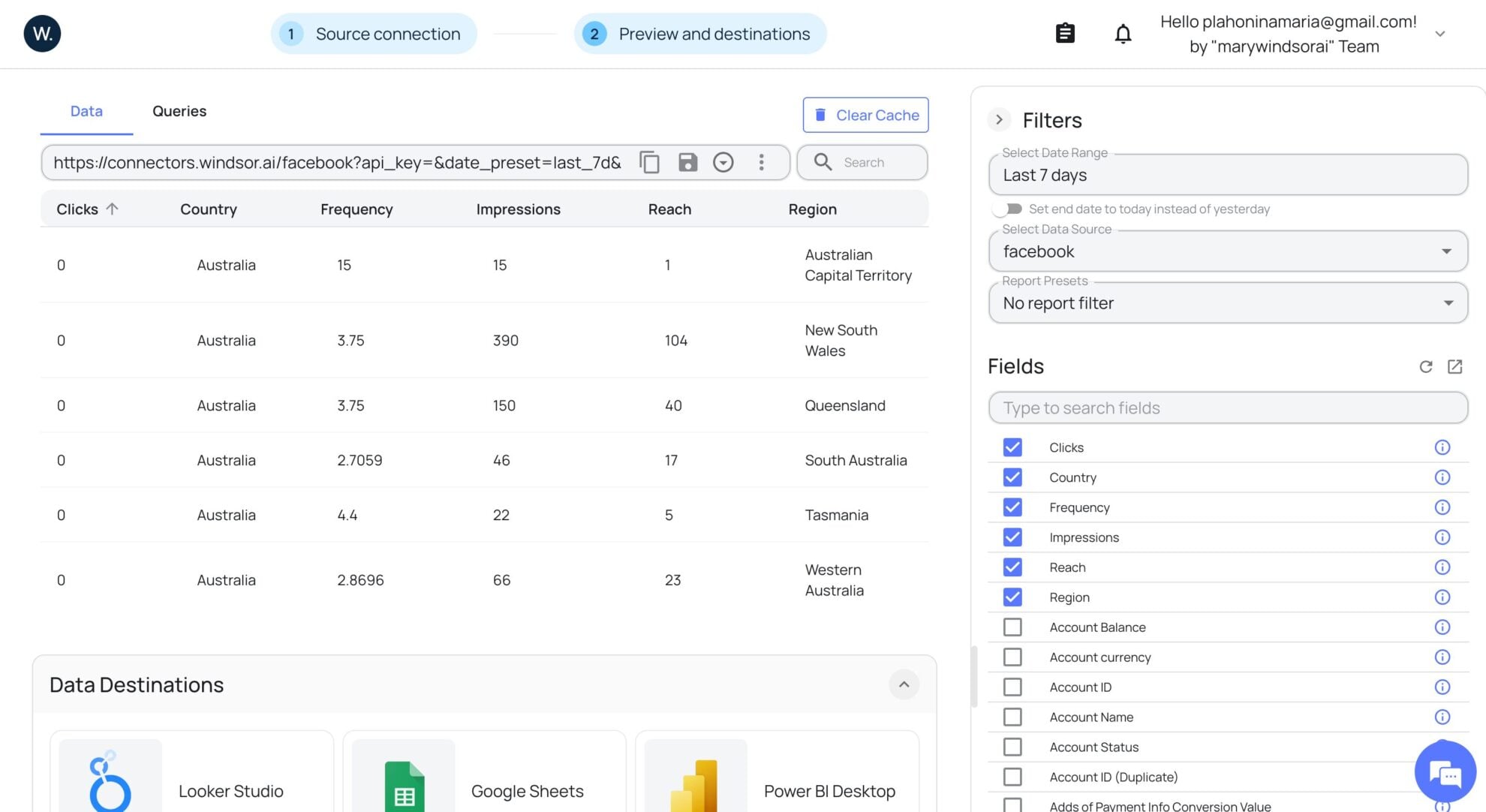Click the save query floppy icon
The height and width of the screenshot is (812, 1486).
click(x=687, y=162)
